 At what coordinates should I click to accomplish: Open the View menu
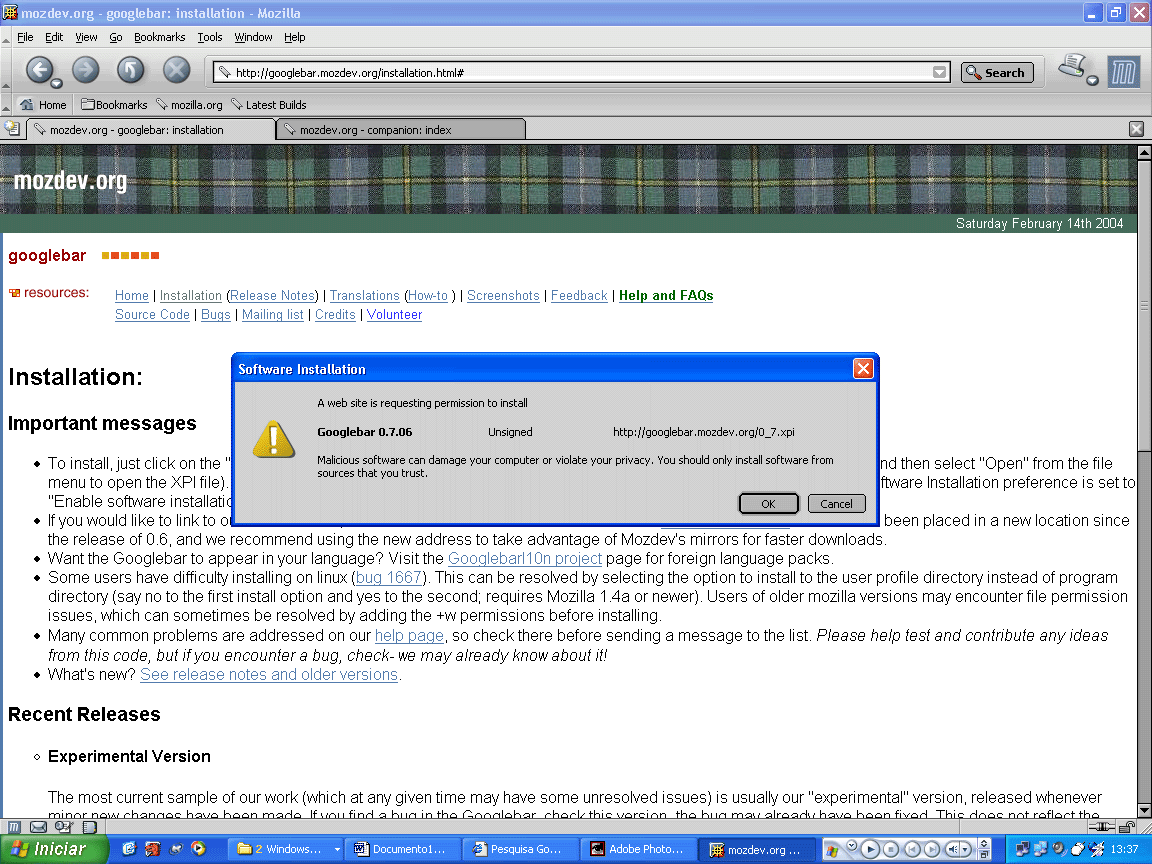[x=86, y=37]
